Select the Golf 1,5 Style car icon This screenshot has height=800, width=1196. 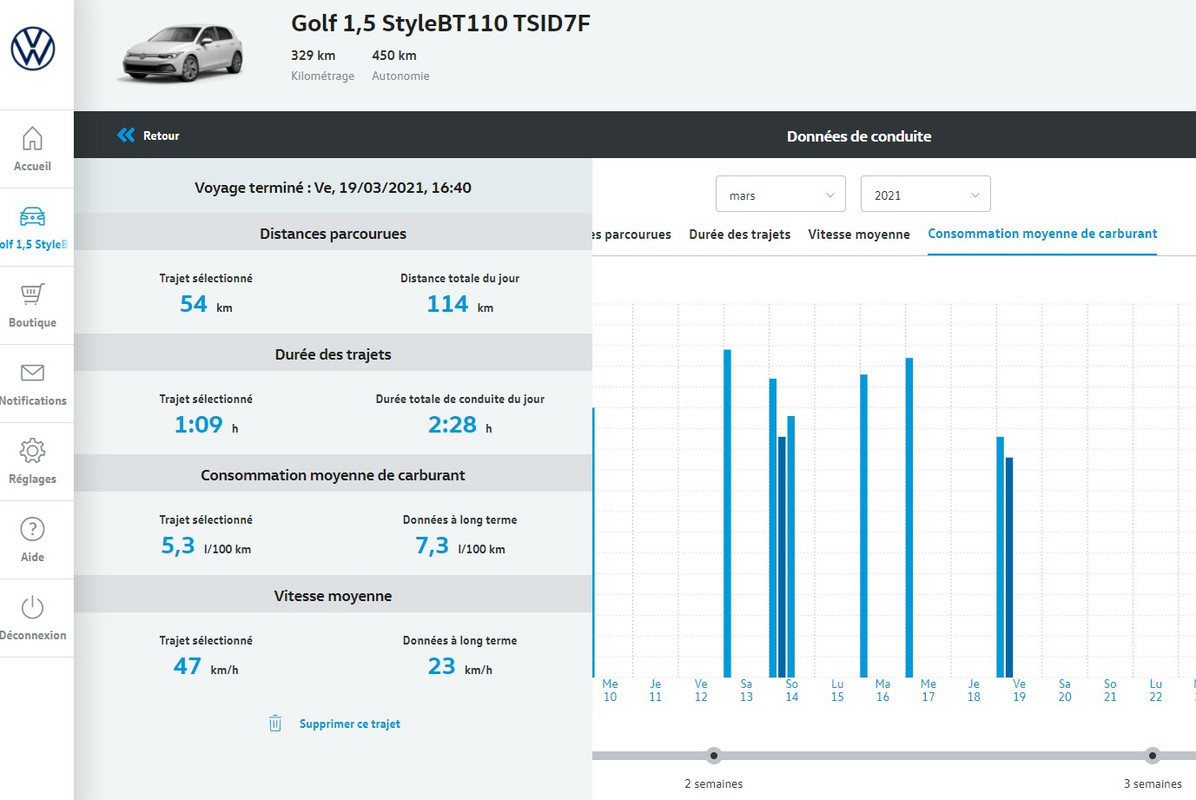pyautogui.click(x=32, y=217)
